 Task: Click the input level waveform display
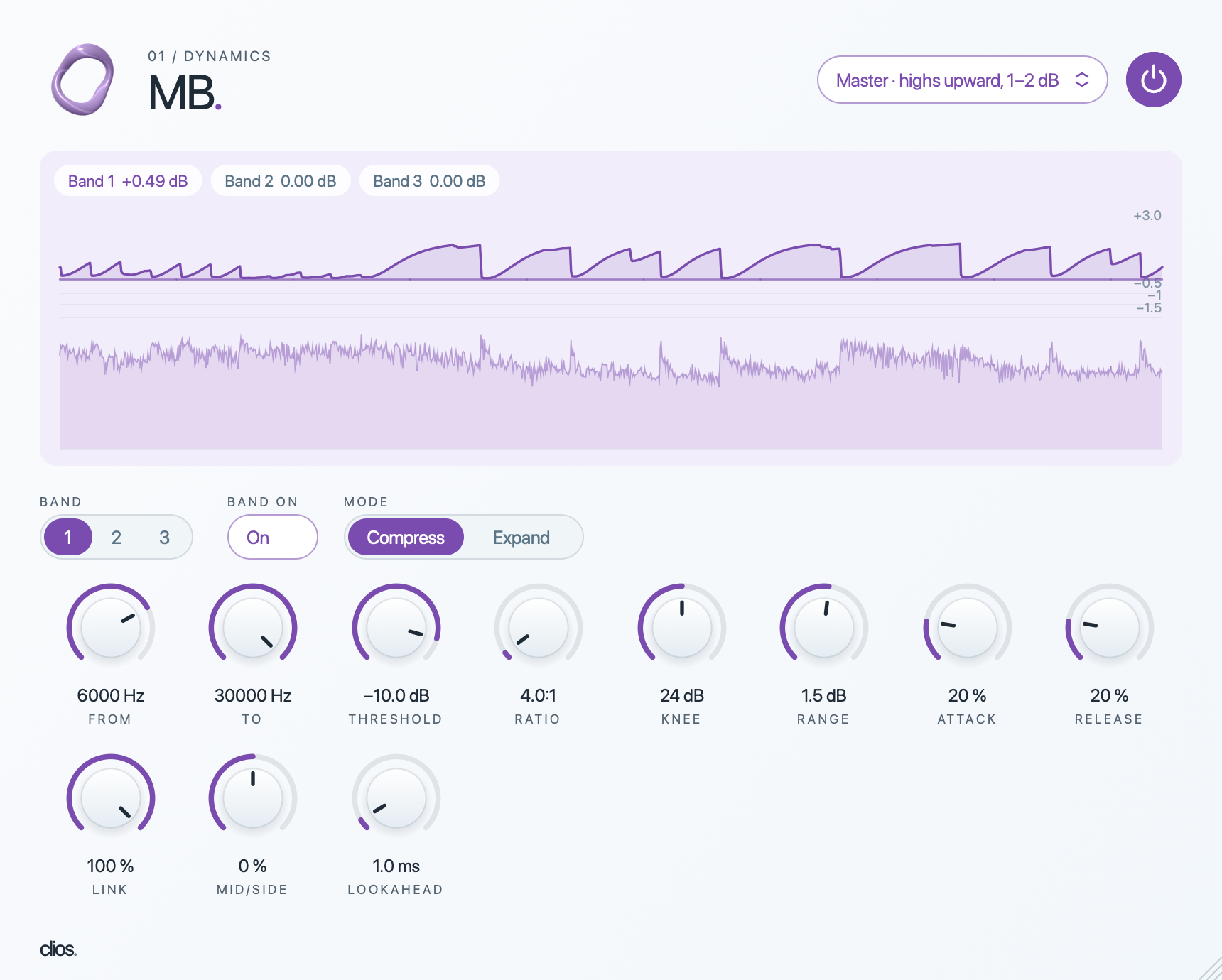pyautogui.click(x=611, y=392)
